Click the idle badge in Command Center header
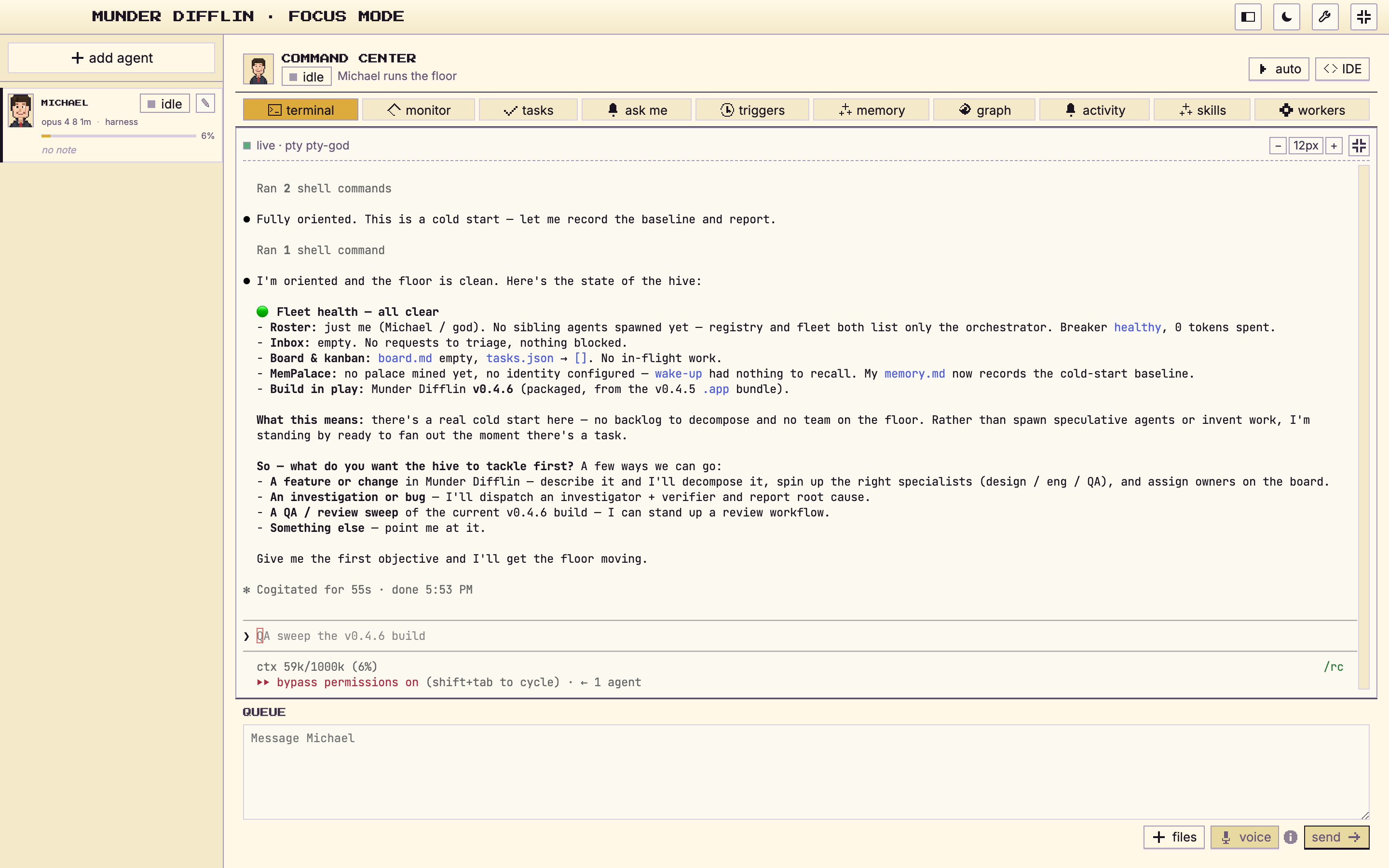 click(x=307, y=77)
